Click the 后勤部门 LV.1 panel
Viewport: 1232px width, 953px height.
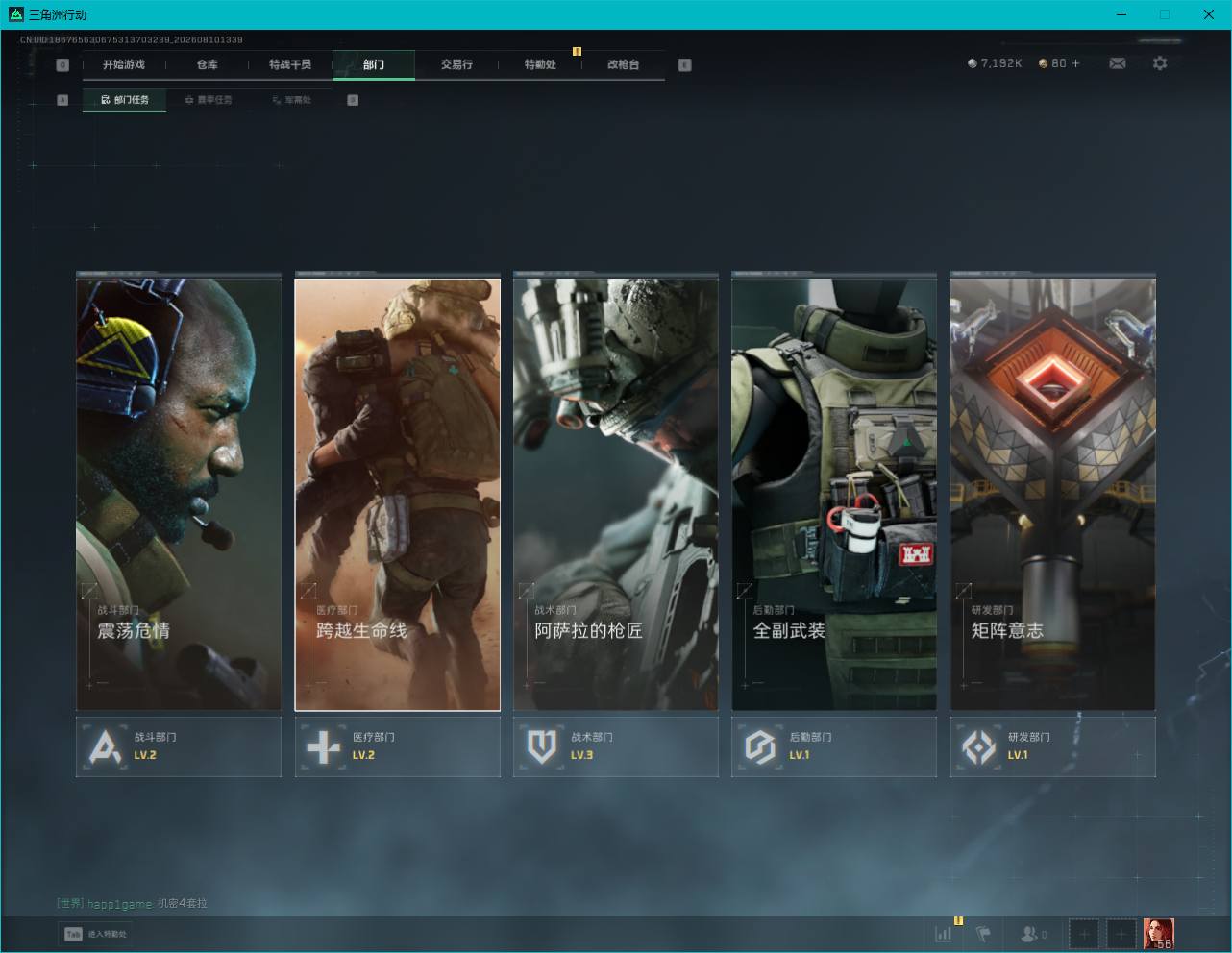[x=834, y=746]
